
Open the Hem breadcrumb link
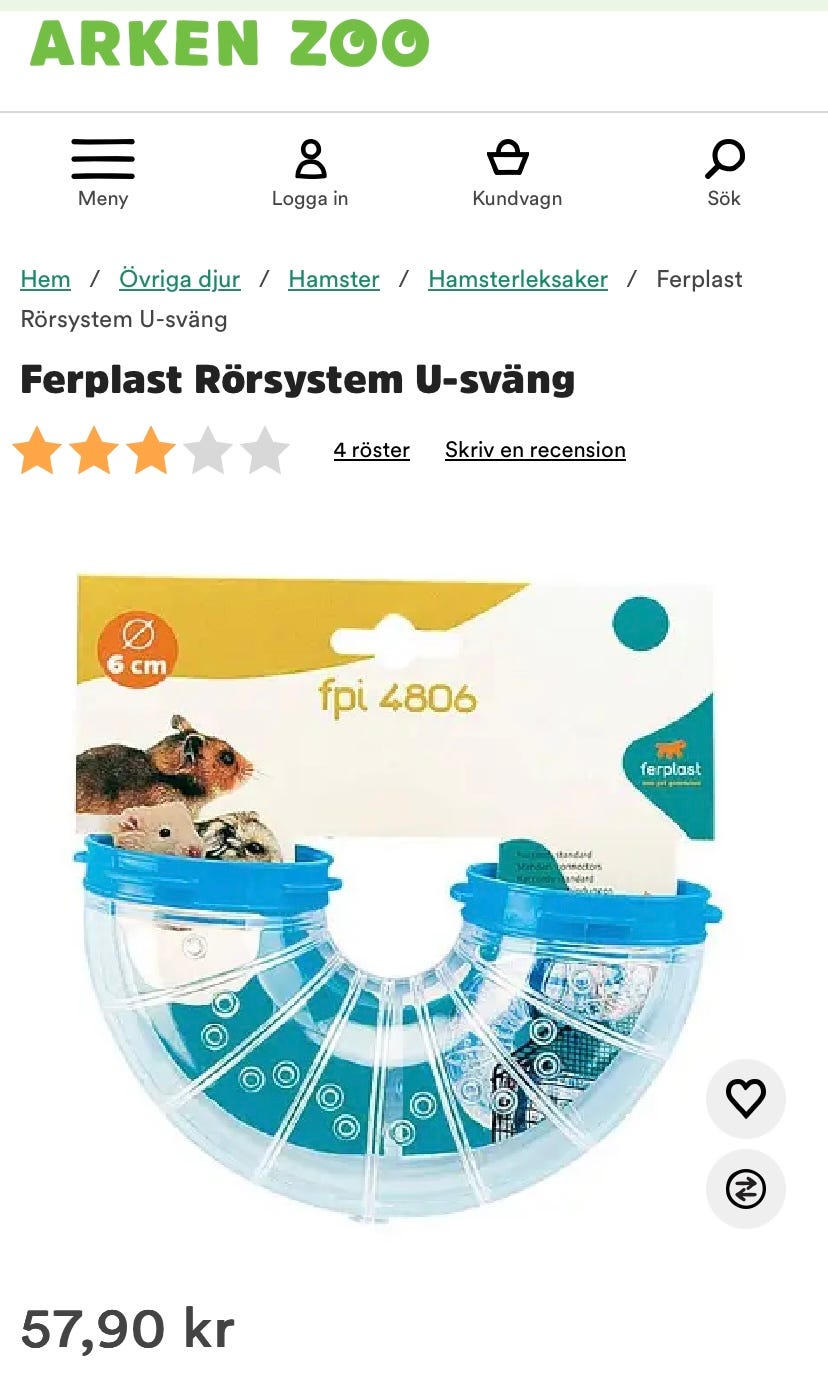(46, 279)
